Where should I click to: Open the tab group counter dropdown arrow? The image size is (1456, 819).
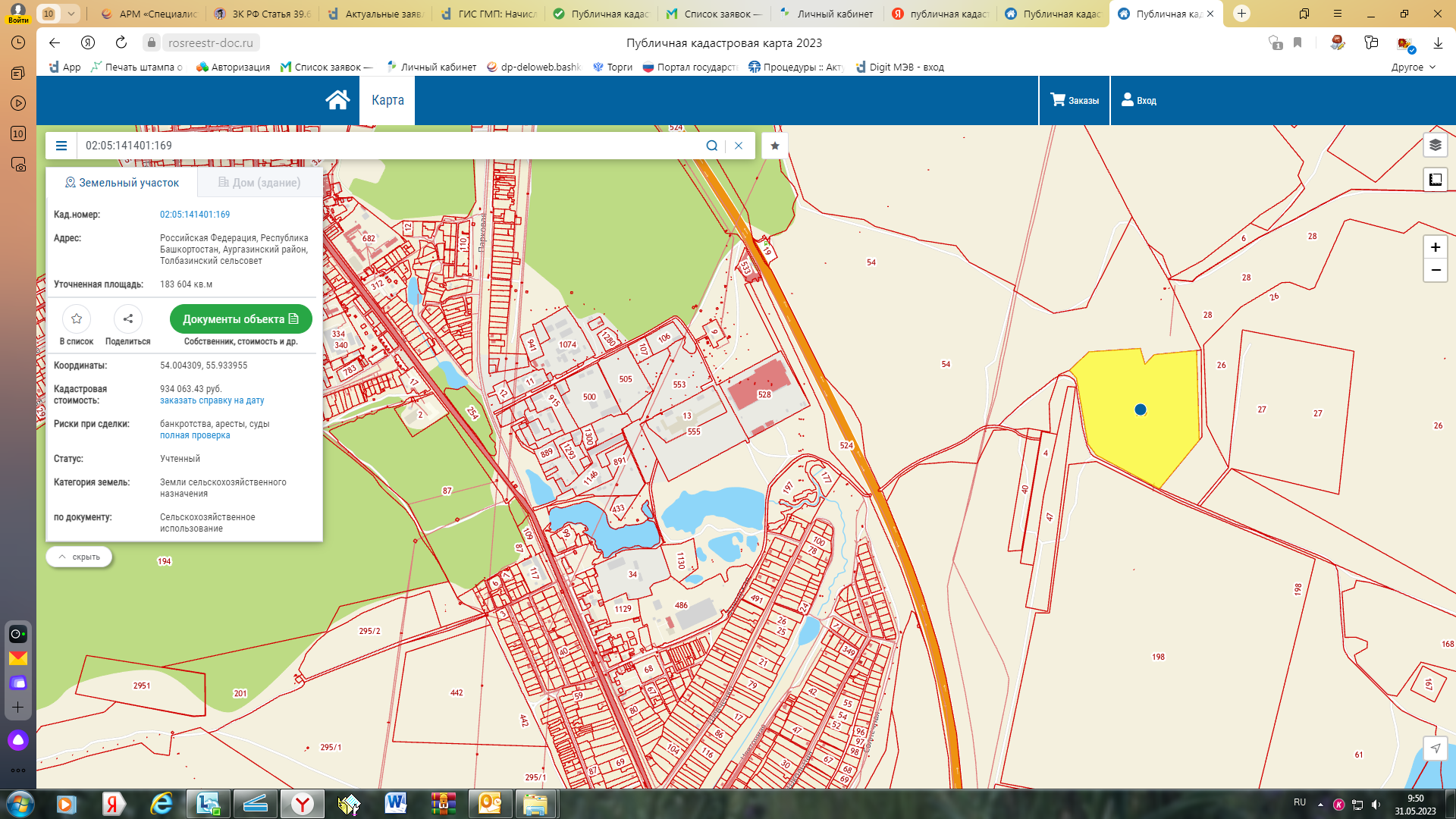tap(71, 14)
